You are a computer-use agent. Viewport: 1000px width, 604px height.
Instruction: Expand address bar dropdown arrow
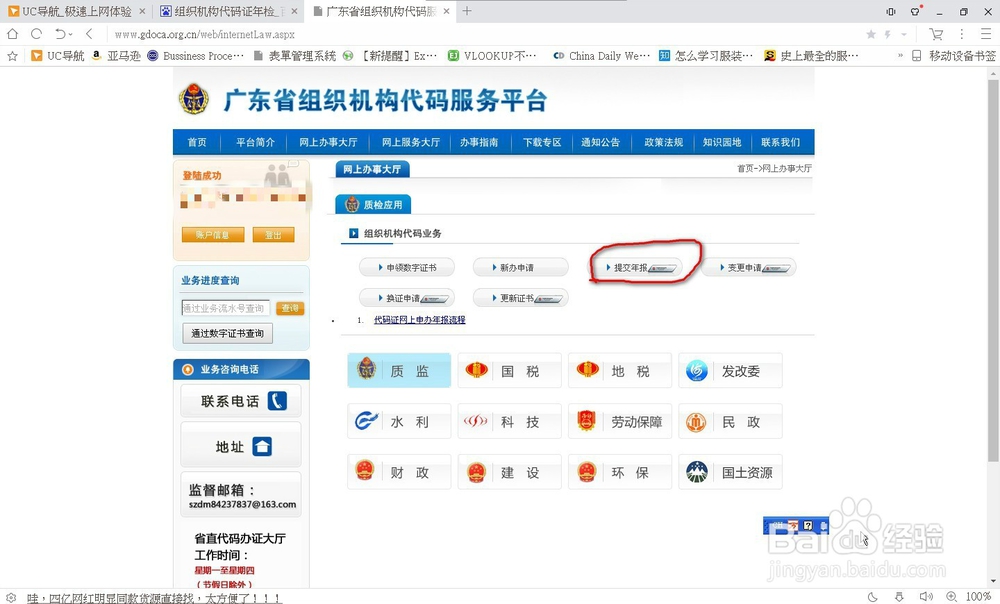[904, 34]
